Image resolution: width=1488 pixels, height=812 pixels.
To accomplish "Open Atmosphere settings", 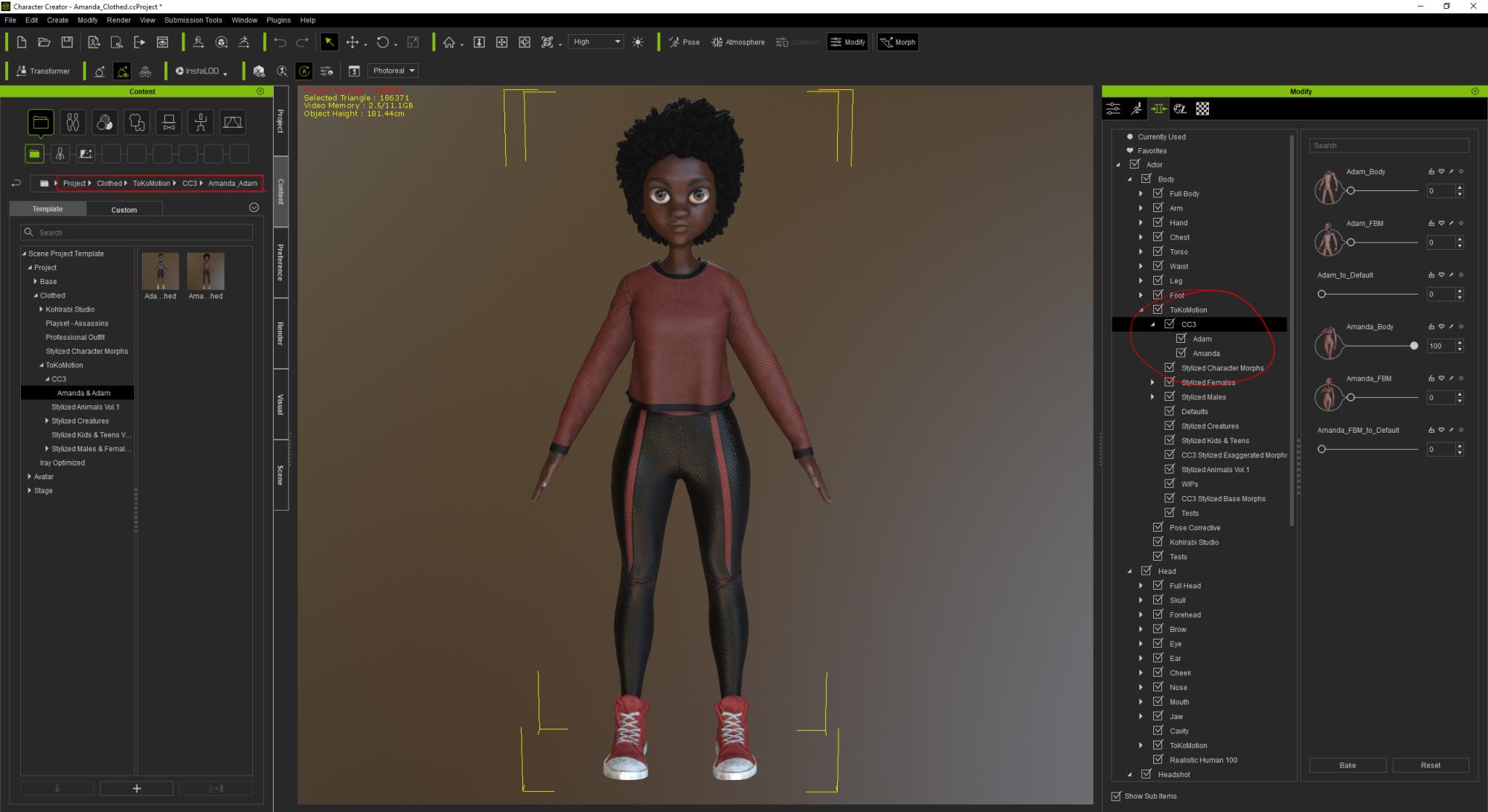I will click(x=738, y=42).
